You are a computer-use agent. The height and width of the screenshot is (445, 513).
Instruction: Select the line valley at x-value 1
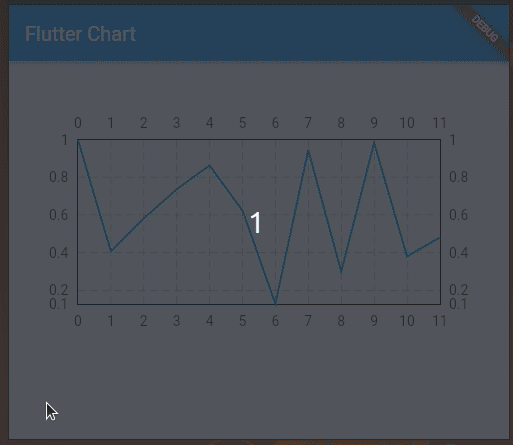pyautogui.click(x=111, y=251)
